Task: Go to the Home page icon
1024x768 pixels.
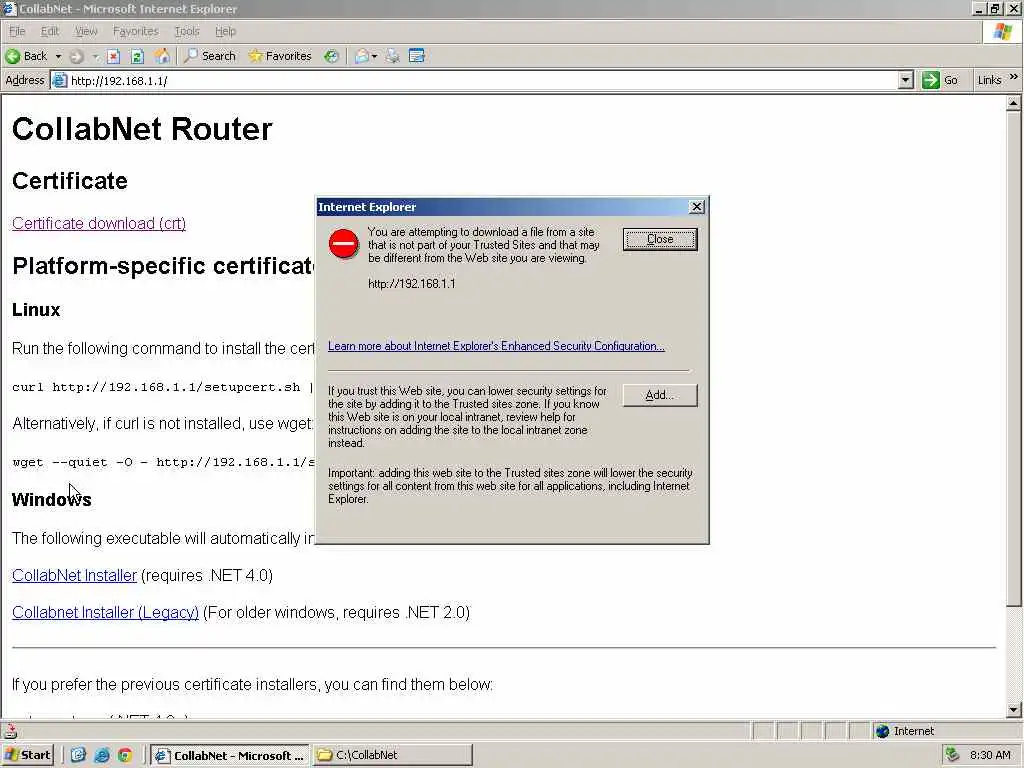Action: (161, 56)
